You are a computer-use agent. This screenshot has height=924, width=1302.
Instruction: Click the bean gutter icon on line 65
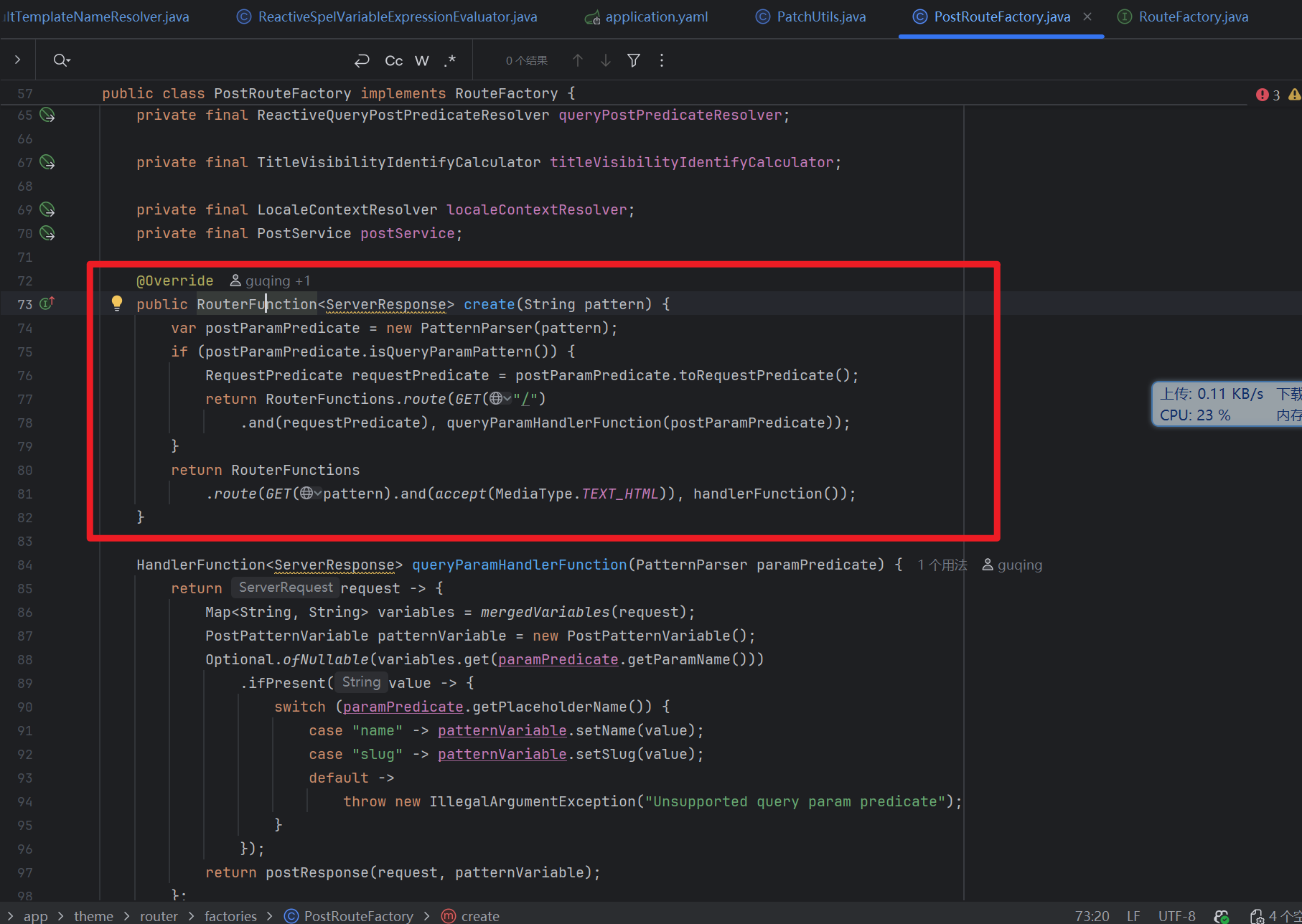click(47, 115)
